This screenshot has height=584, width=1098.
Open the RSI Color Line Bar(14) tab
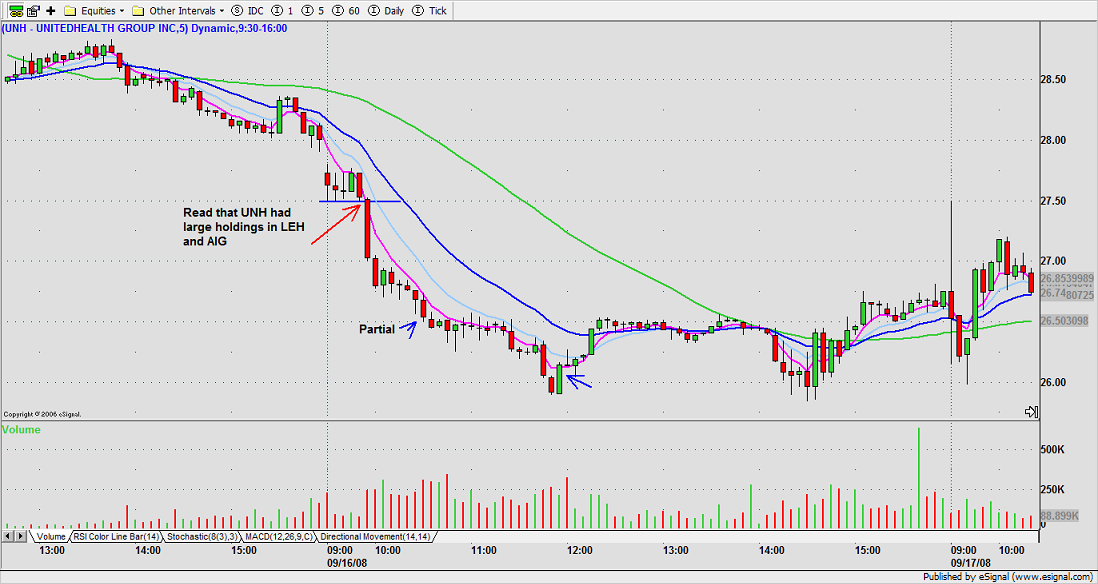point(116,536)
